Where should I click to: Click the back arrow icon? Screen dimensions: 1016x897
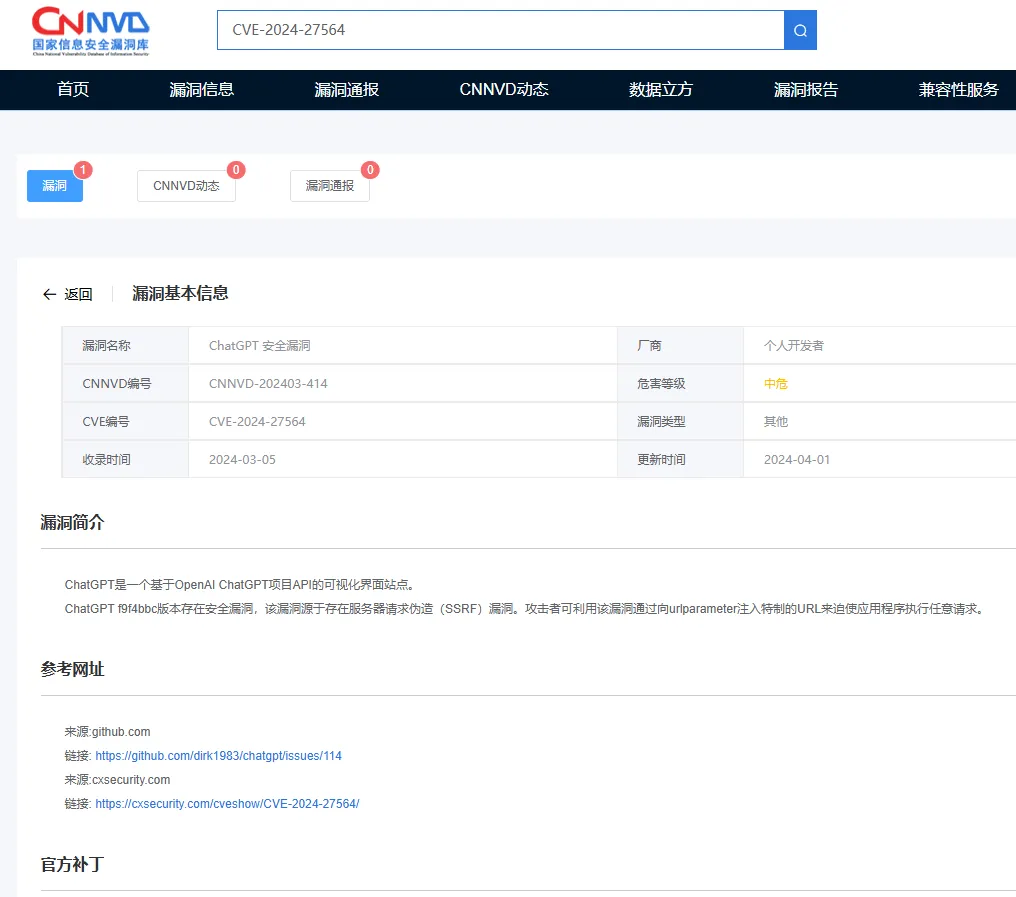click(49, 294)
